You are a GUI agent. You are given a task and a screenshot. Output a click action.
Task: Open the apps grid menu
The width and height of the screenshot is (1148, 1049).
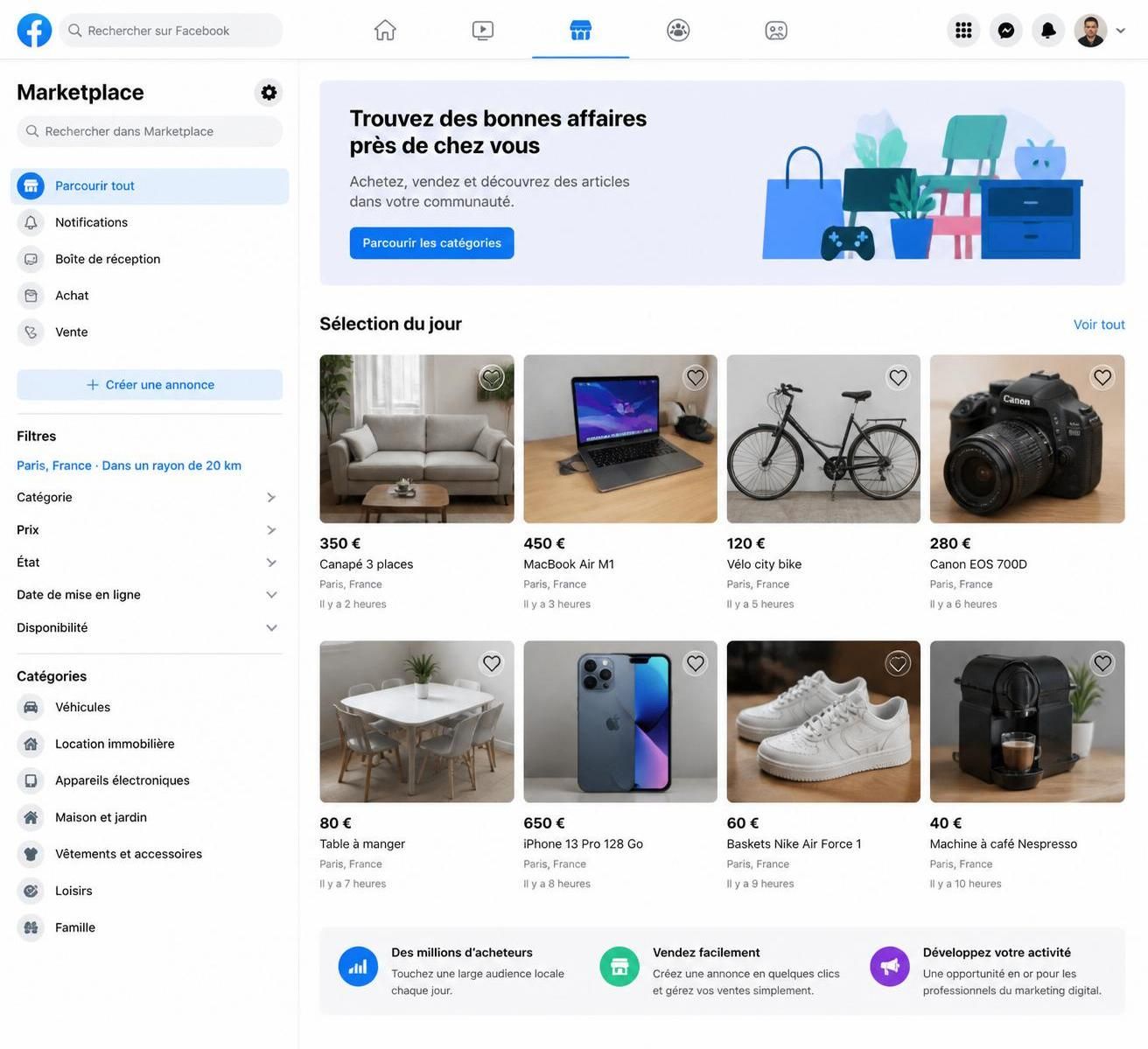pyautogui.click(x=963, y=31)
